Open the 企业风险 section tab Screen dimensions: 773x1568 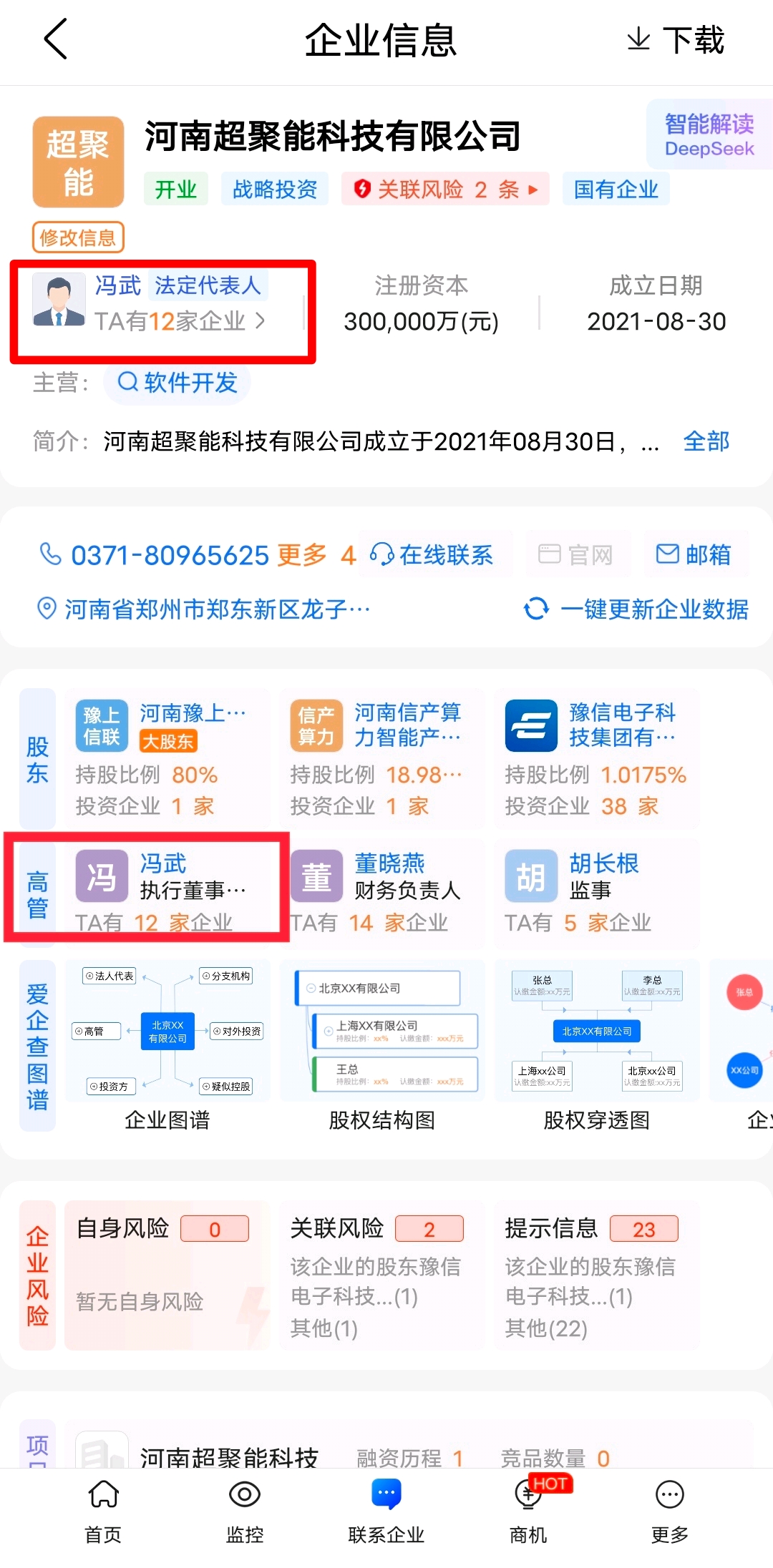37,1275
